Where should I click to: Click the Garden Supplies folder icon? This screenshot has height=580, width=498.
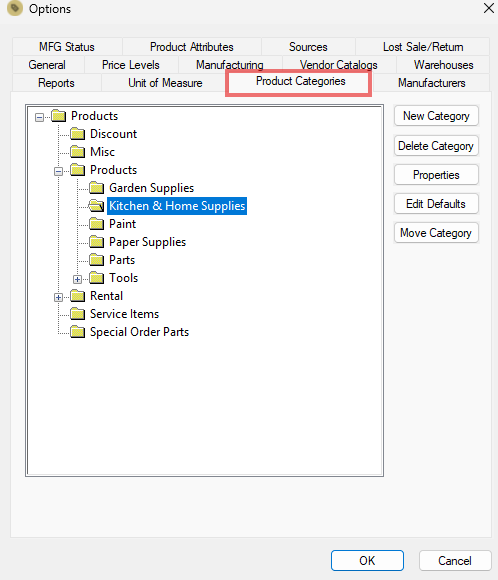click(x=97, y=188)
